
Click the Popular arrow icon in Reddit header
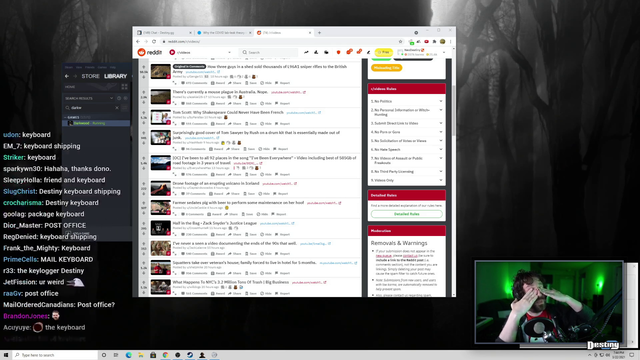click(x=306, y=52)
